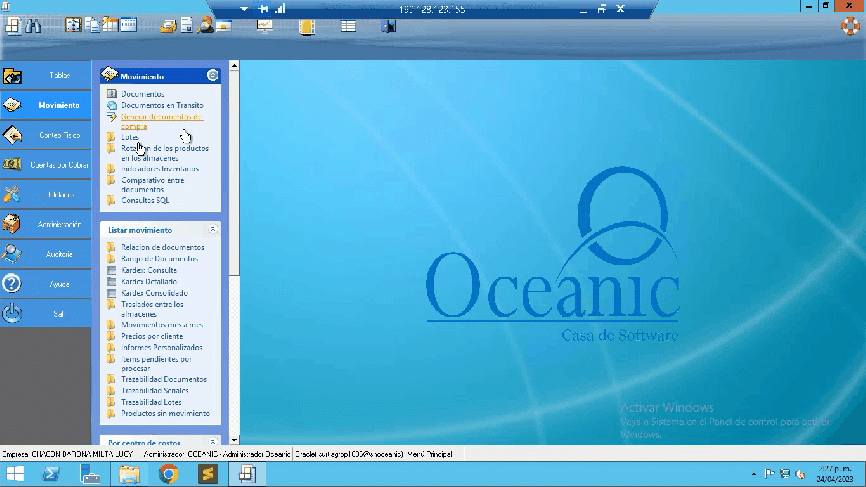
Task: Click the monitor chart icon in toolbar
Action: point(265,26)
